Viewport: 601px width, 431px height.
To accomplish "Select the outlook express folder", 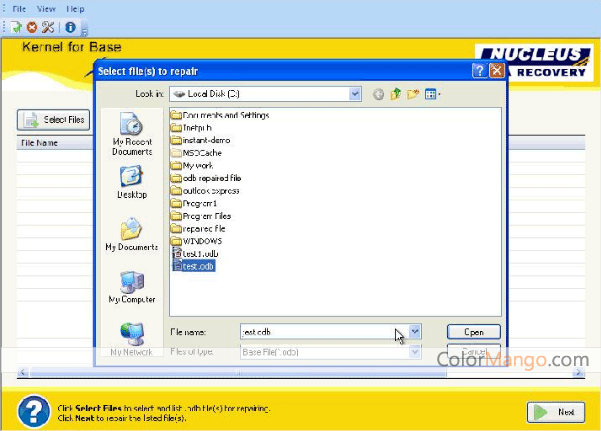I will (x=205, y=191).
